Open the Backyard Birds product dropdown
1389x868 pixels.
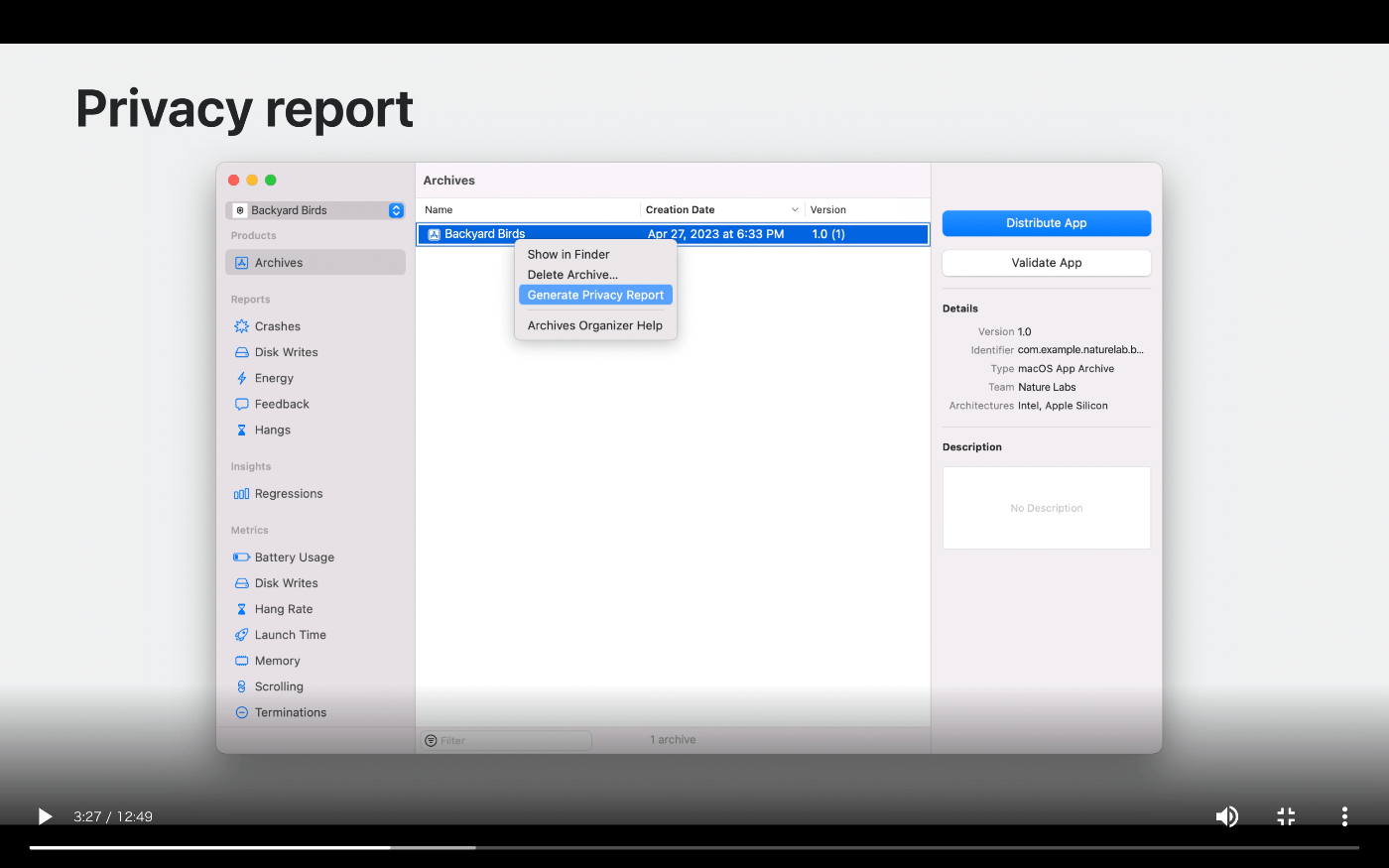316,210
